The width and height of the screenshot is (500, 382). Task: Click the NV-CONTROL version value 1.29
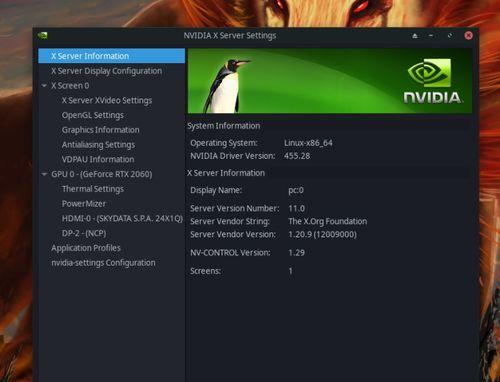tap(296, 253)
